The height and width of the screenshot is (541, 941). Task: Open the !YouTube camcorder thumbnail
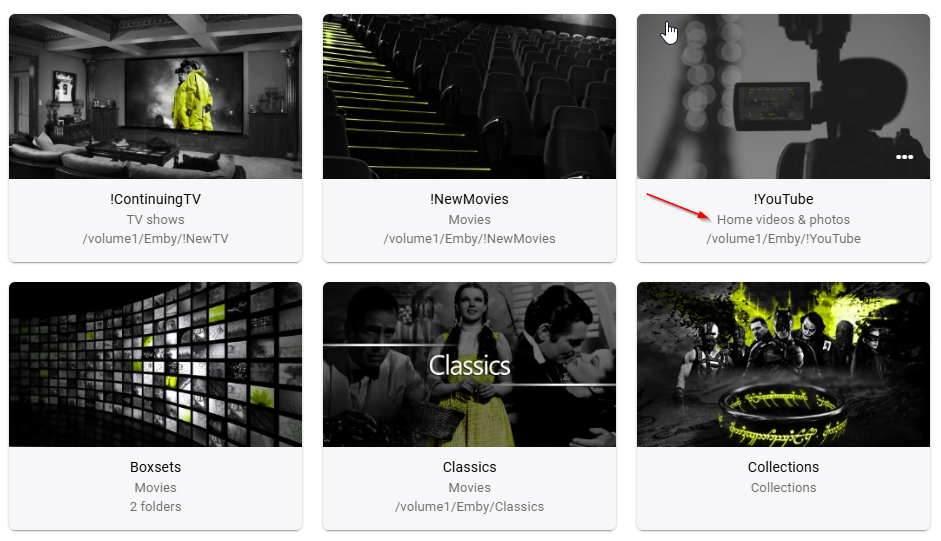[783, 97]
